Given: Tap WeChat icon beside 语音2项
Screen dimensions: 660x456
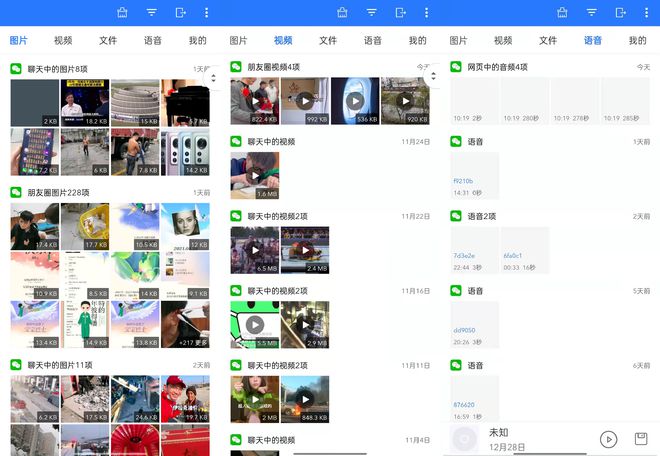Looking at the screenshot, I should pyautogui.click(x=456, y=216).
